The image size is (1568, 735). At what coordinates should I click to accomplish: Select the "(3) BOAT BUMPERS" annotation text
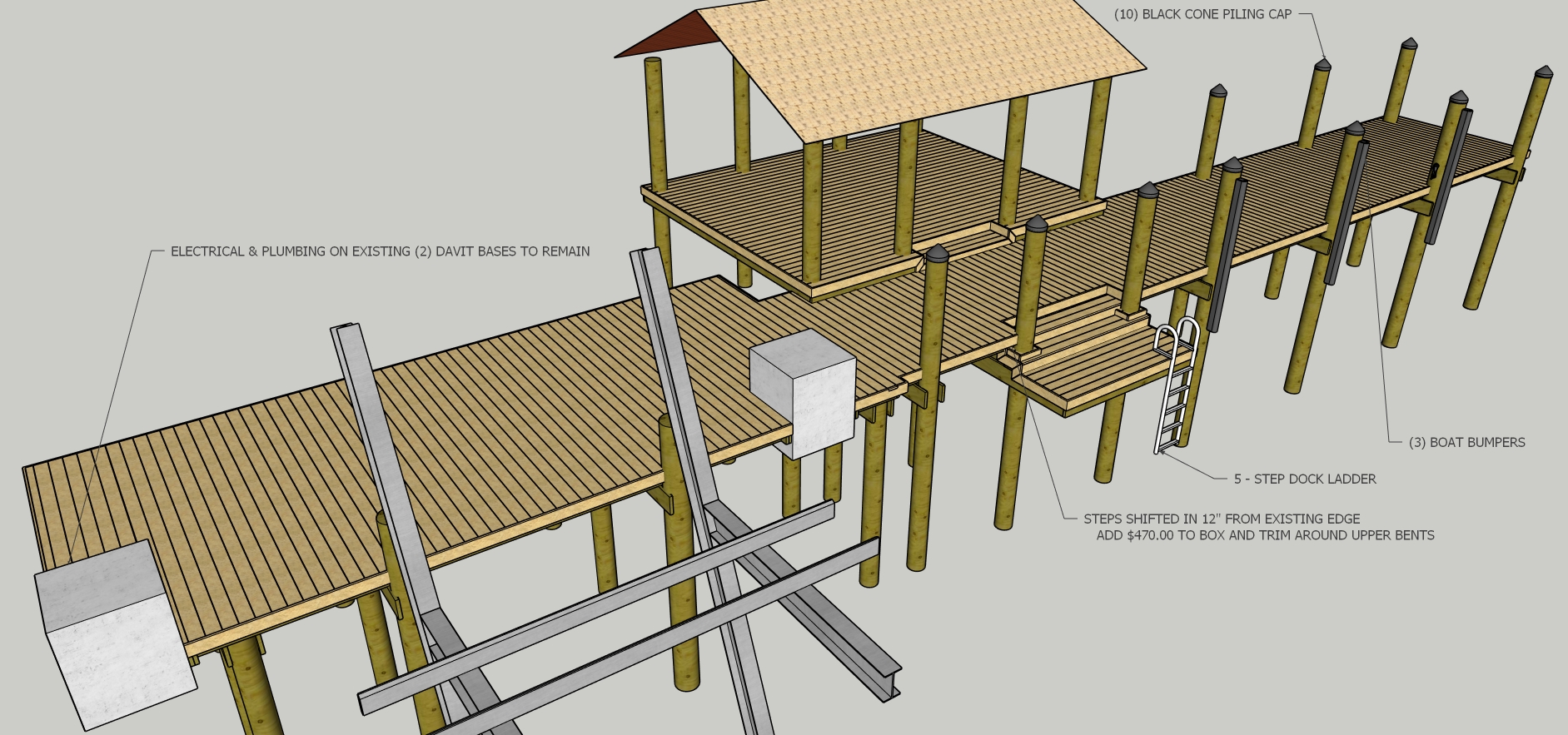tap(1466, 443)
